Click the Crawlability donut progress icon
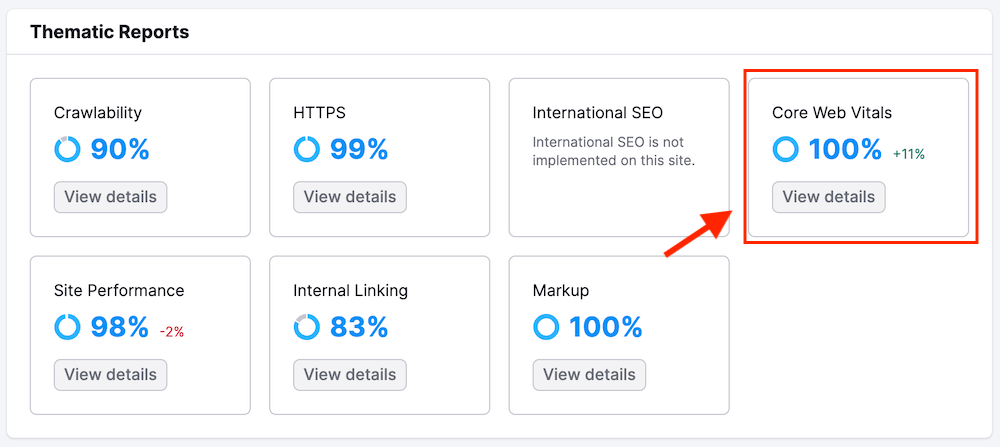Image resolution: width=1000 pixels, height=447 pixels. click(x=67, y=150)
